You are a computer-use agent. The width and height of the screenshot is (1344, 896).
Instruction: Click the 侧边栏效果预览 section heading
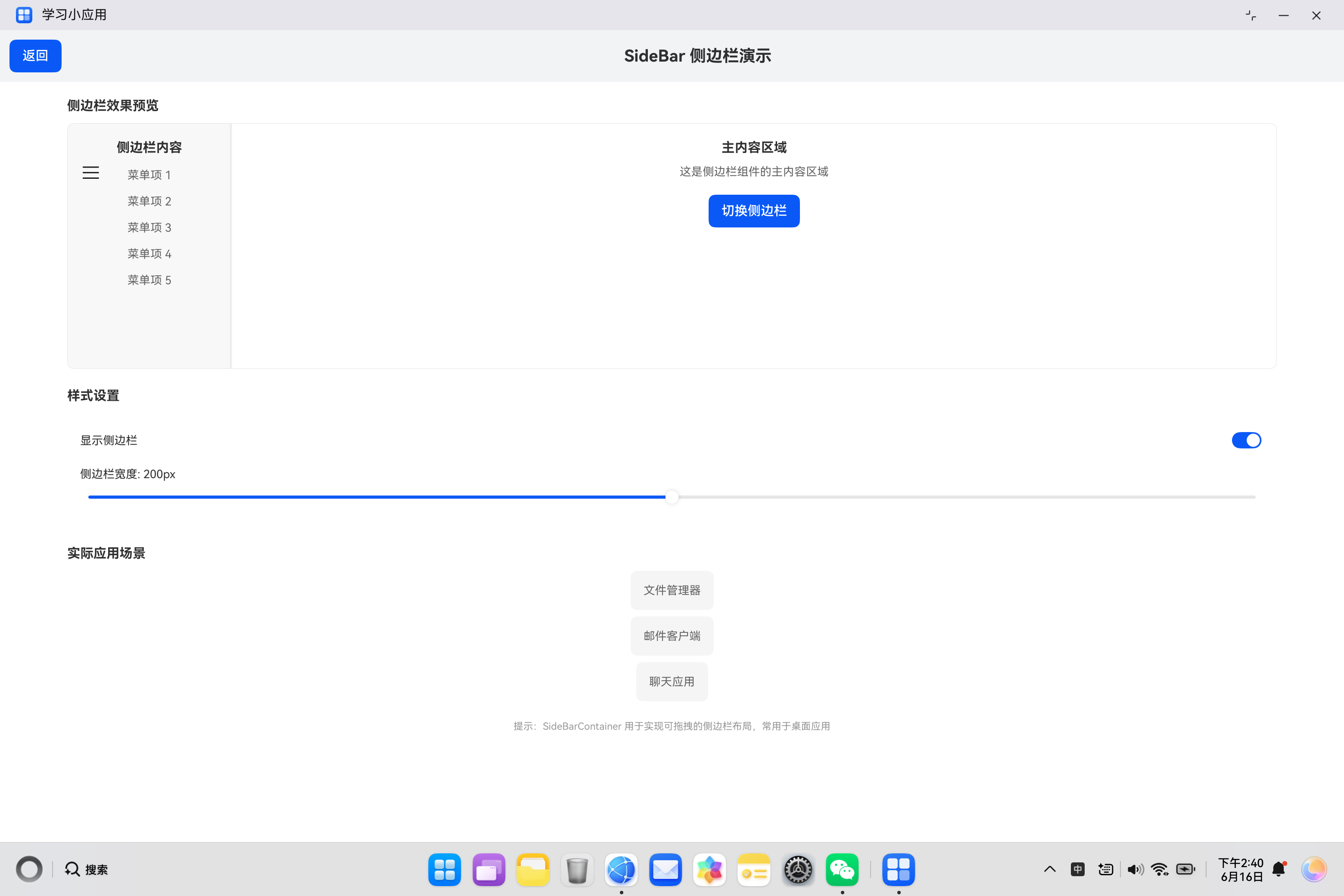[x=112, y=105]
